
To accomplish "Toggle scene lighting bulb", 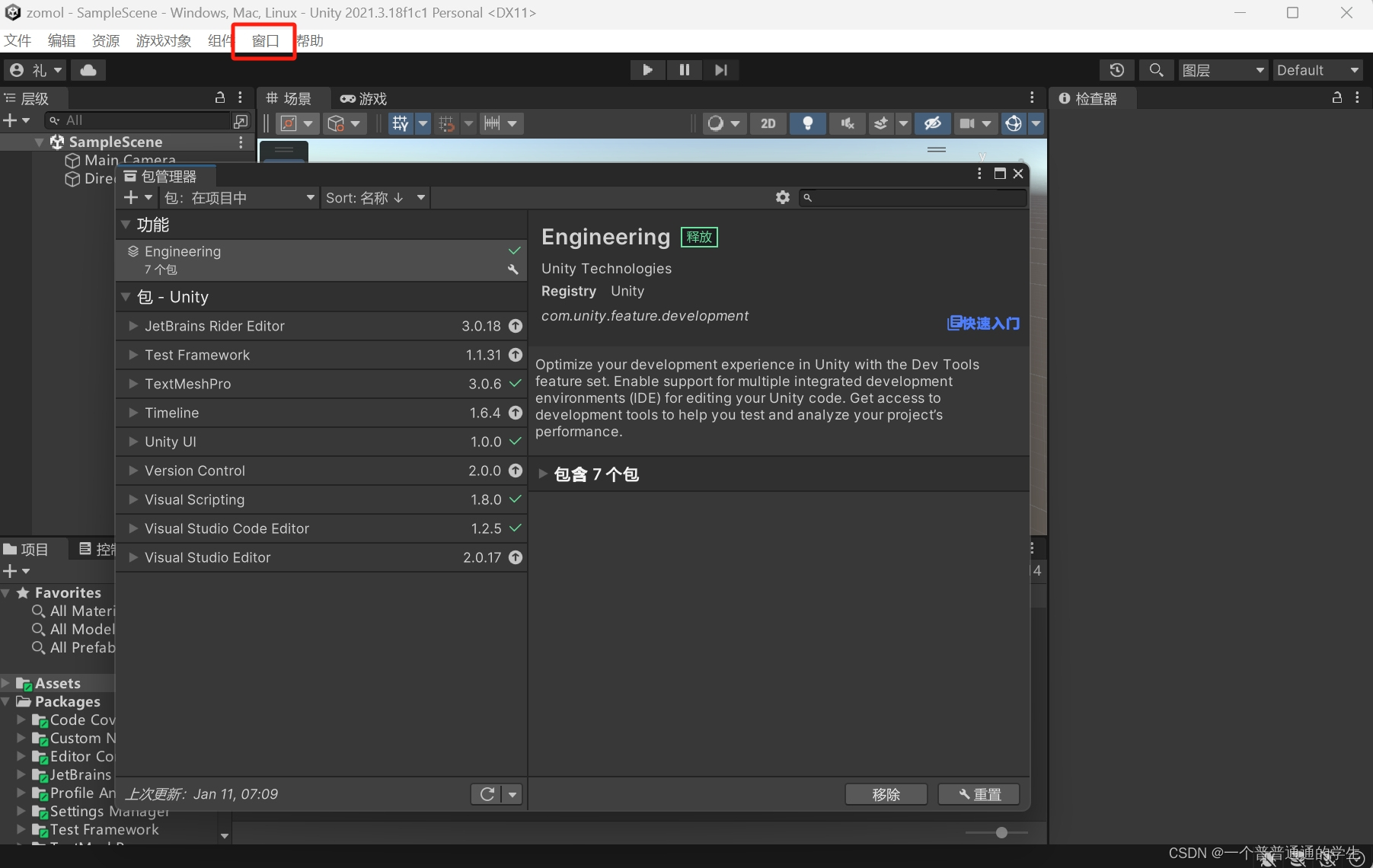I will point(808,123).
